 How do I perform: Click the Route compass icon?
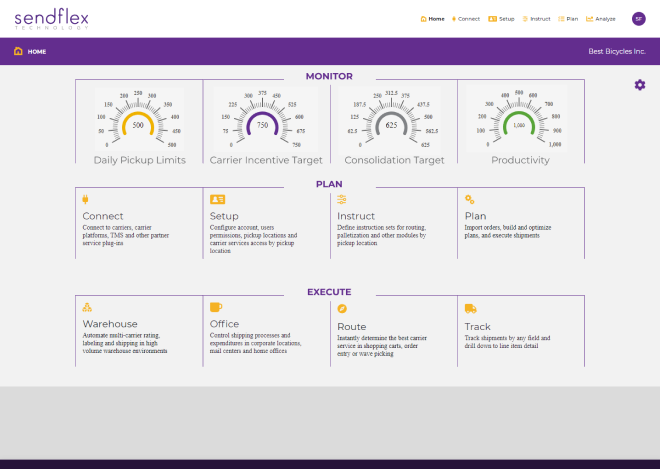(342, 308)
